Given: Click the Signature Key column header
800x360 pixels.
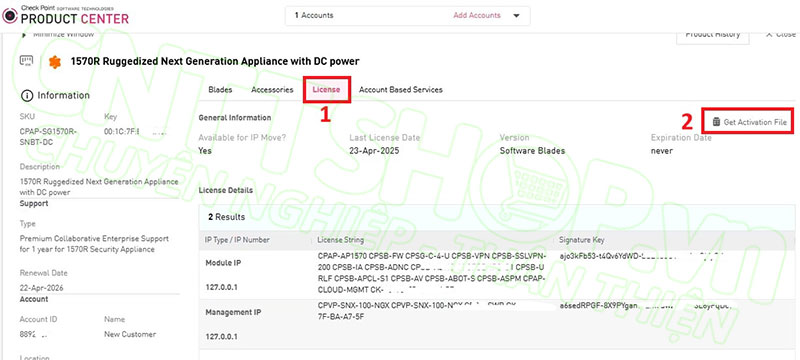Looking at the screenshot, I should [582, 240].
